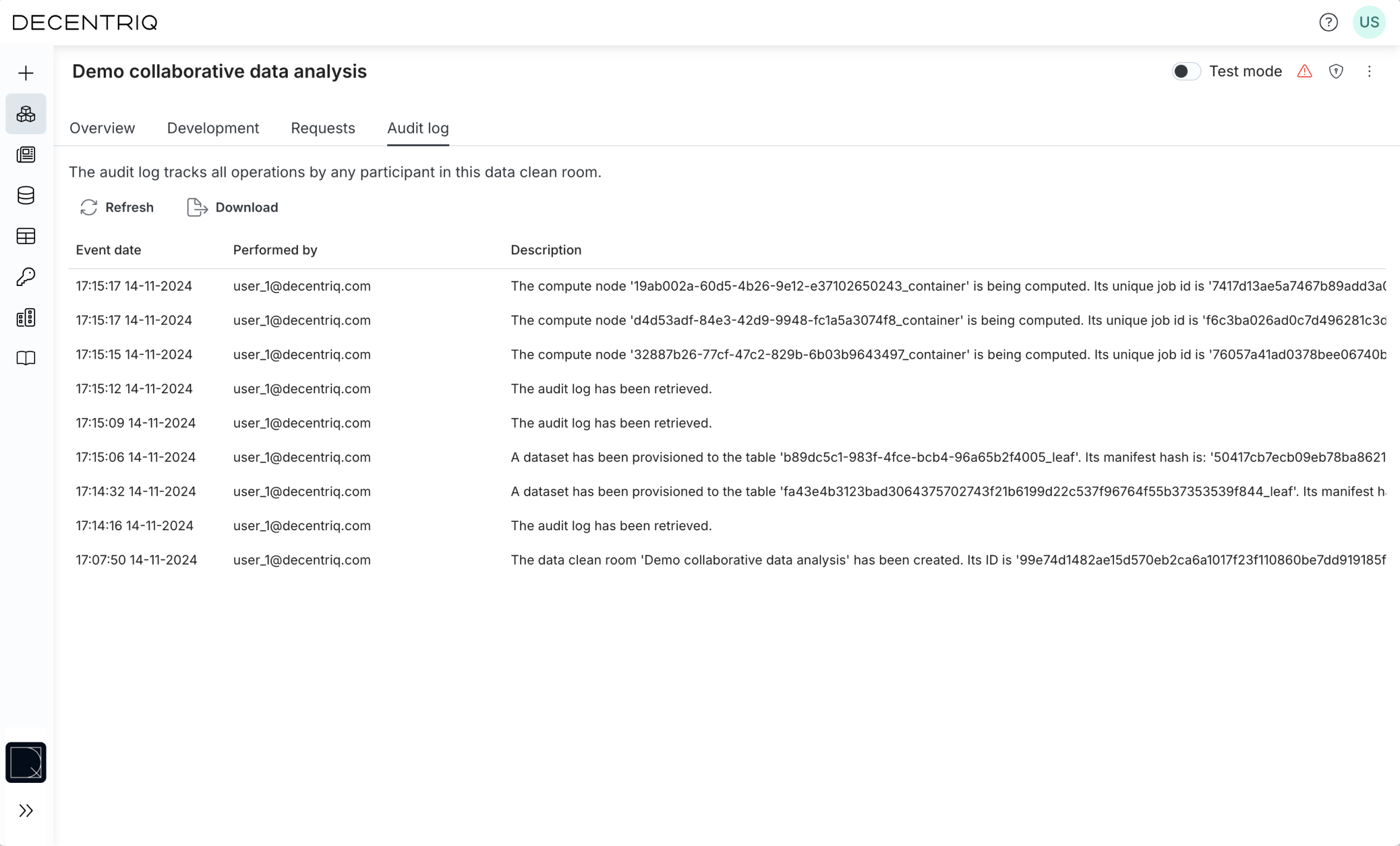Viewport: 1400px width, 846px height.
Task: Open the news/publications sidebar icon
Action: click(26, 154)
